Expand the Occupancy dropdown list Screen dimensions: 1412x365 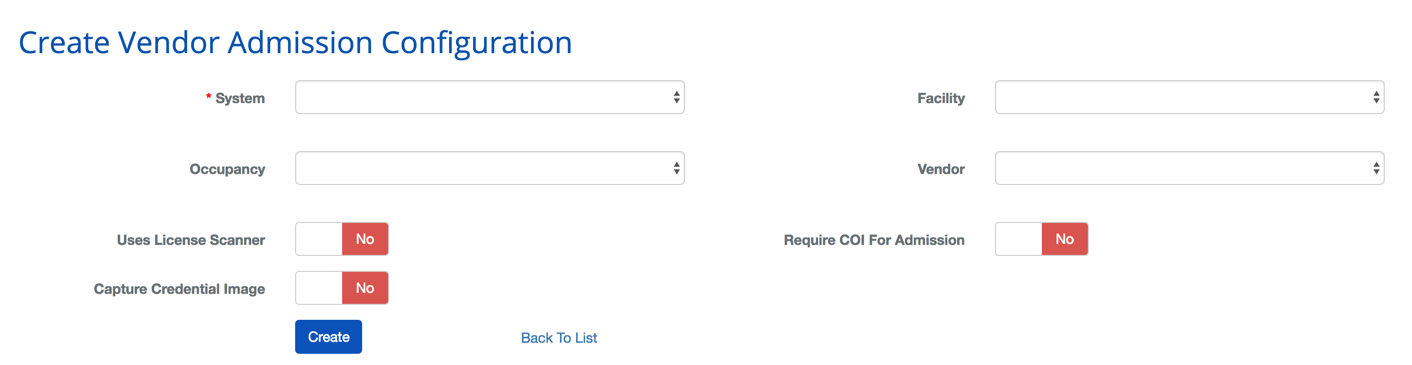click(x=490, y=169)
